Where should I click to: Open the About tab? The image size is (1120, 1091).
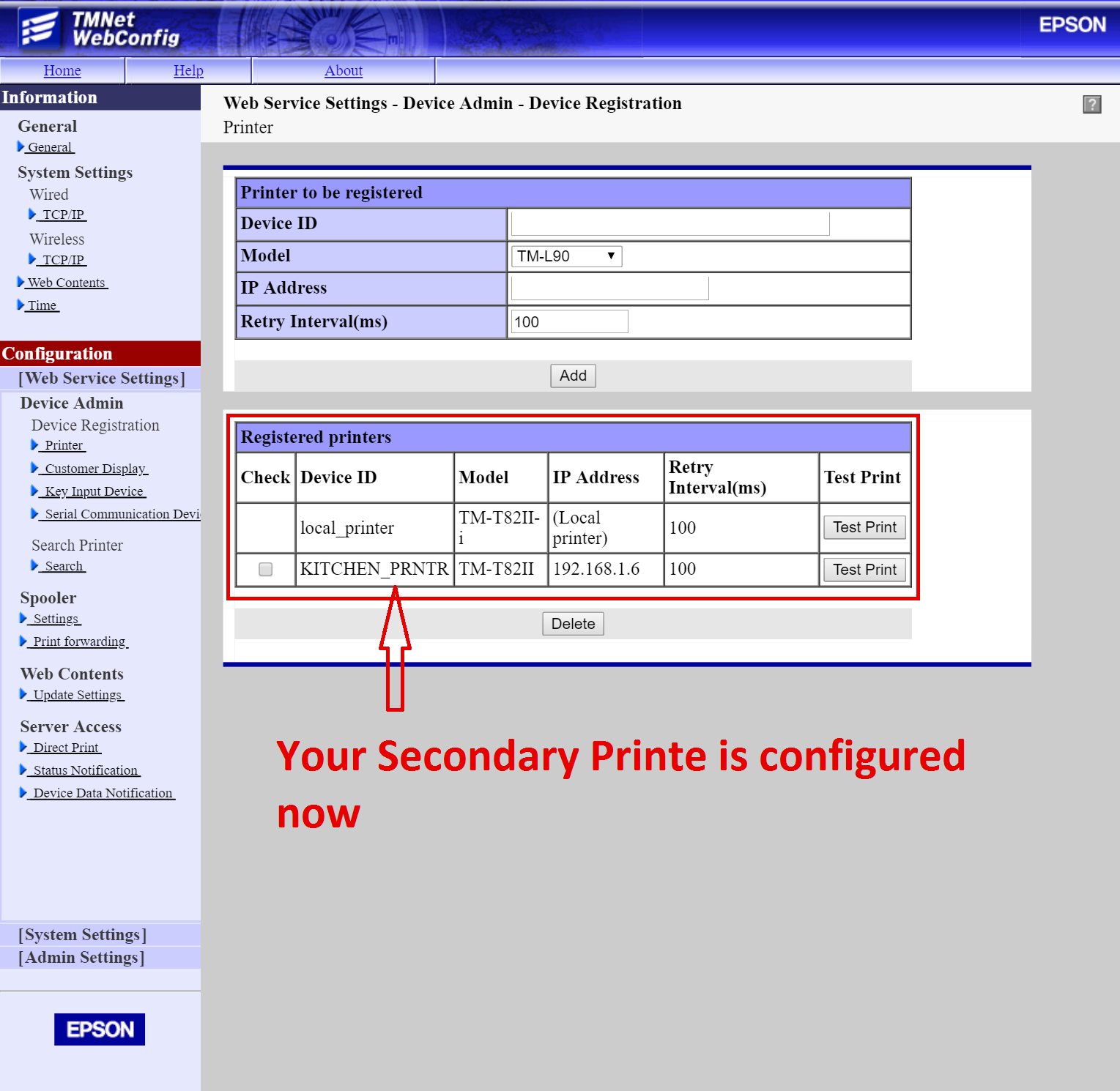point(344,71)
